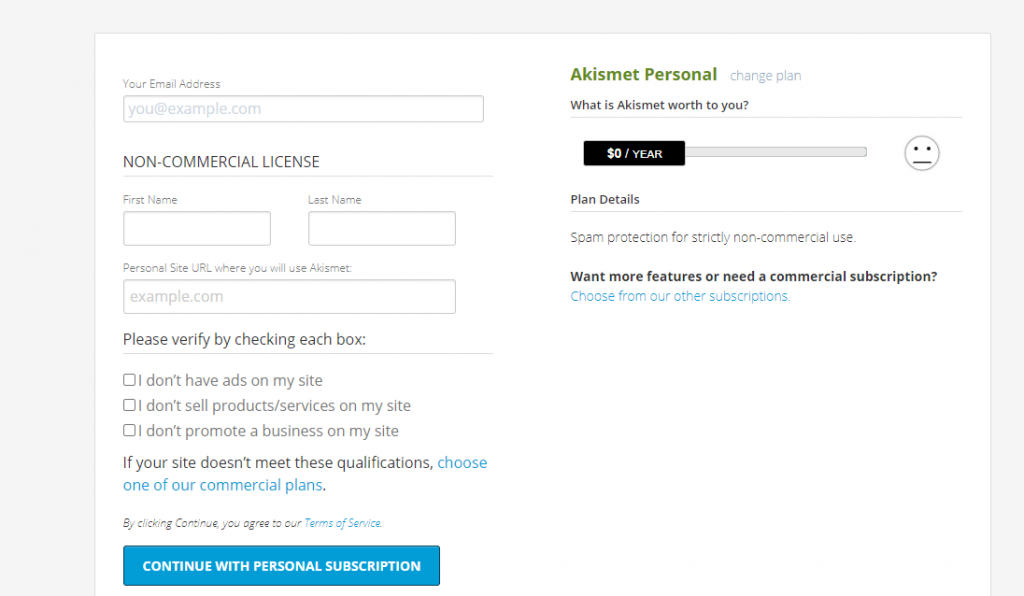Open the Terms of Service link
Image resolution: width=1024 pixels, height=596 pixels.
pyautogui.click(x=343, y=523)
